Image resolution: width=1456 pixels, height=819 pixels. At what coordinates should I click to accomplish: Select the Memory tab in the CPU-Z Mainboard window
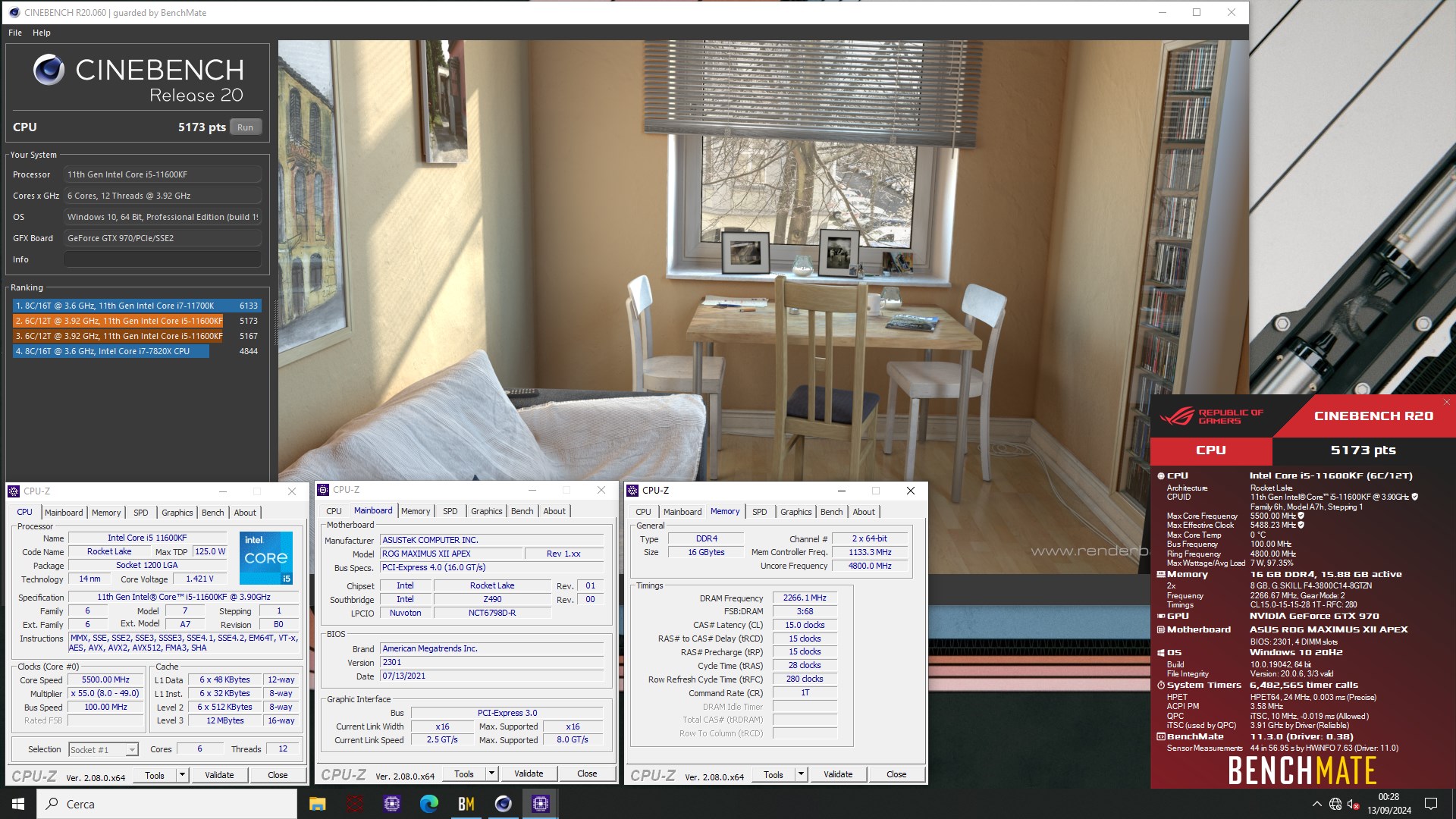click(x=416, y=511)
